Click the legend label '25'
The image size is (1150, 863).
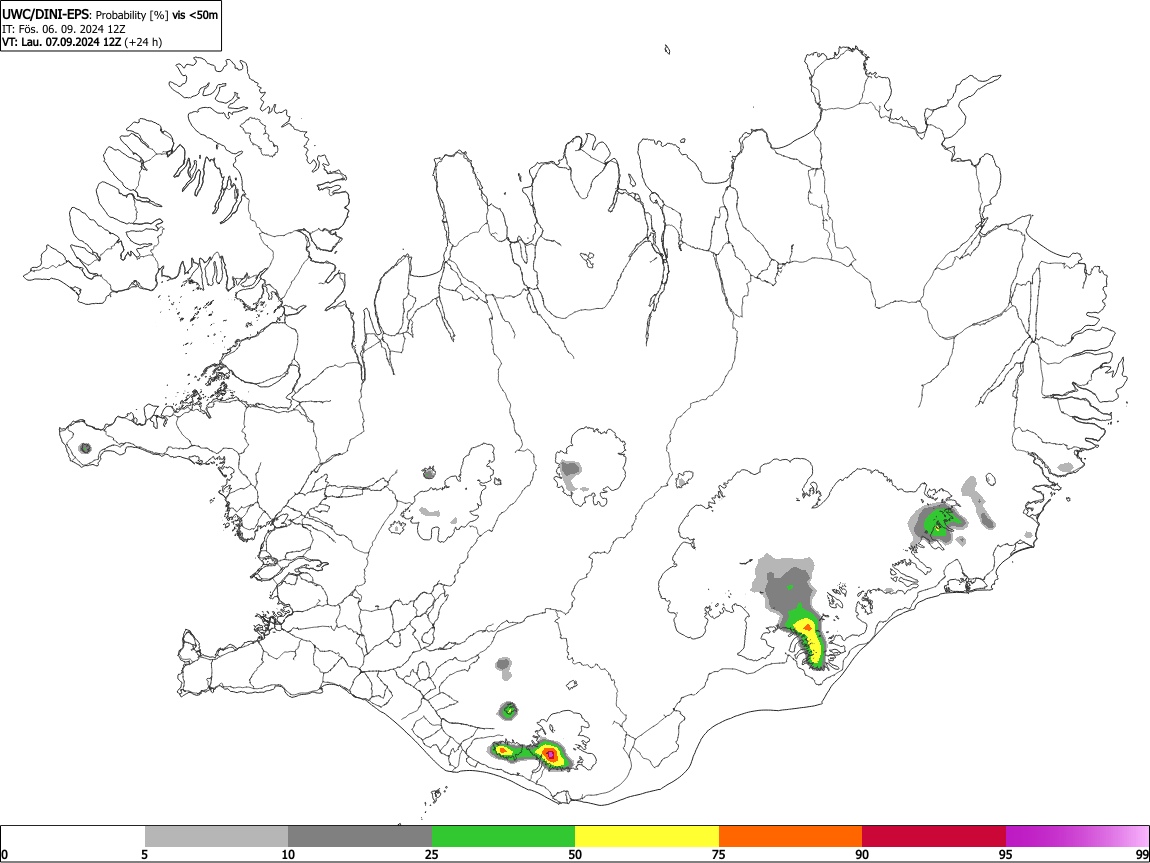[432, 855]
